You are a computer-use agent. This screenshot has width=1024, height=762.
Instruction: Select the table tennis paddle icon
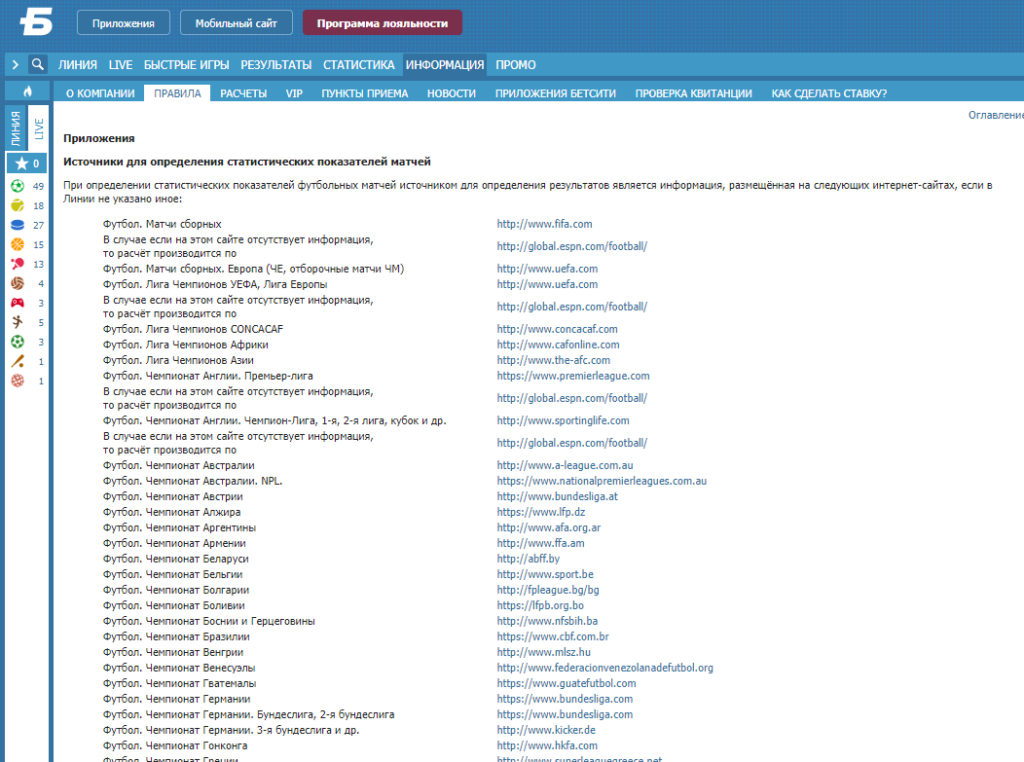tap(18, 264)
